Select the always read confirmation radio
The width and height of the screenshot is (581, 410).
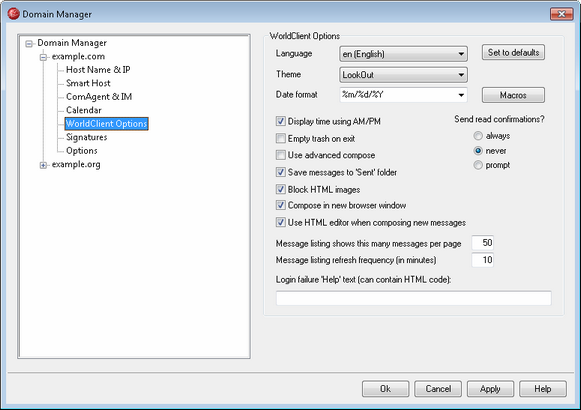pyautogui.click(x=478, y=136)
